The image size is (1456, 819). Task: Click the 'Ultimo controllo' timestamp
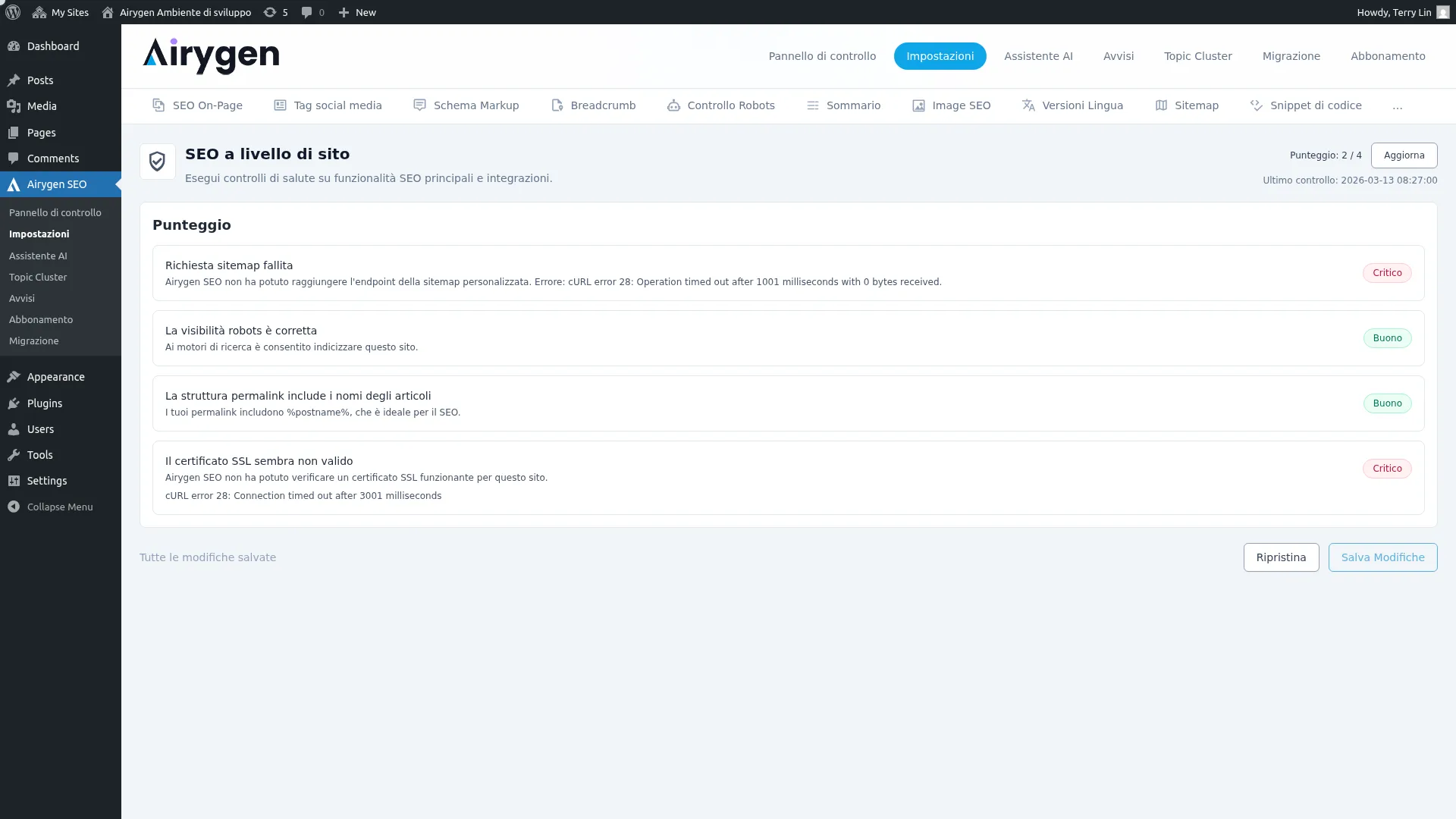1350,180
